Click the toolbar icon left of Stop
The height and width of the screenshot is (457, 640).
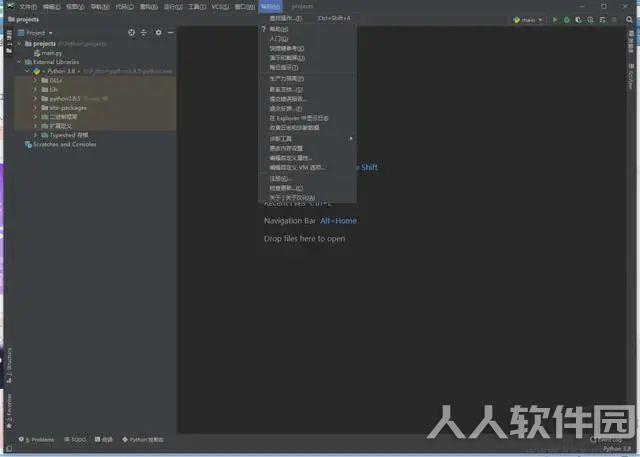(x=603, y=20)
